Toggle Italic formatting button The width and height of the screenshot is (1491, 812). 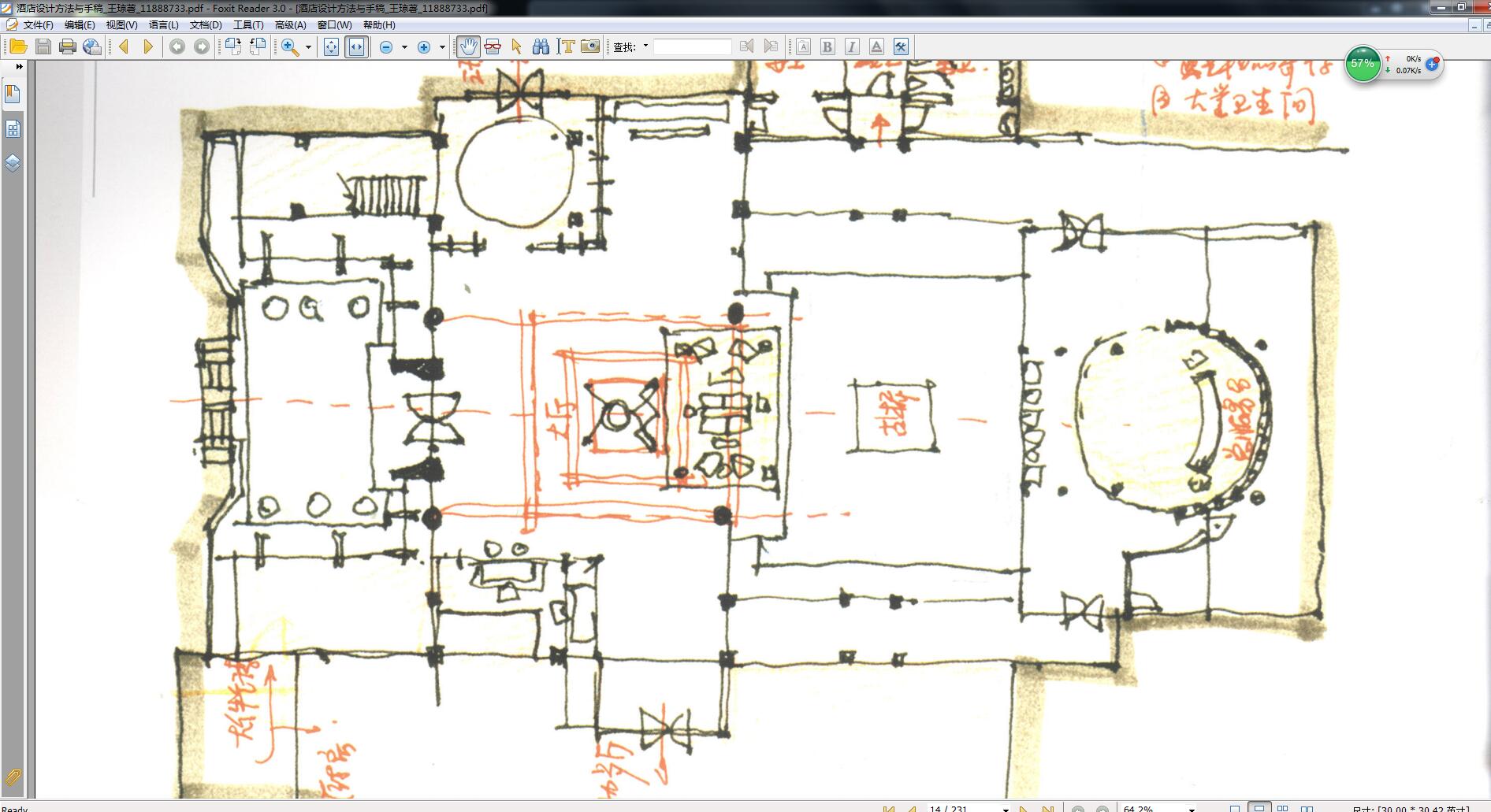point(852,47)
